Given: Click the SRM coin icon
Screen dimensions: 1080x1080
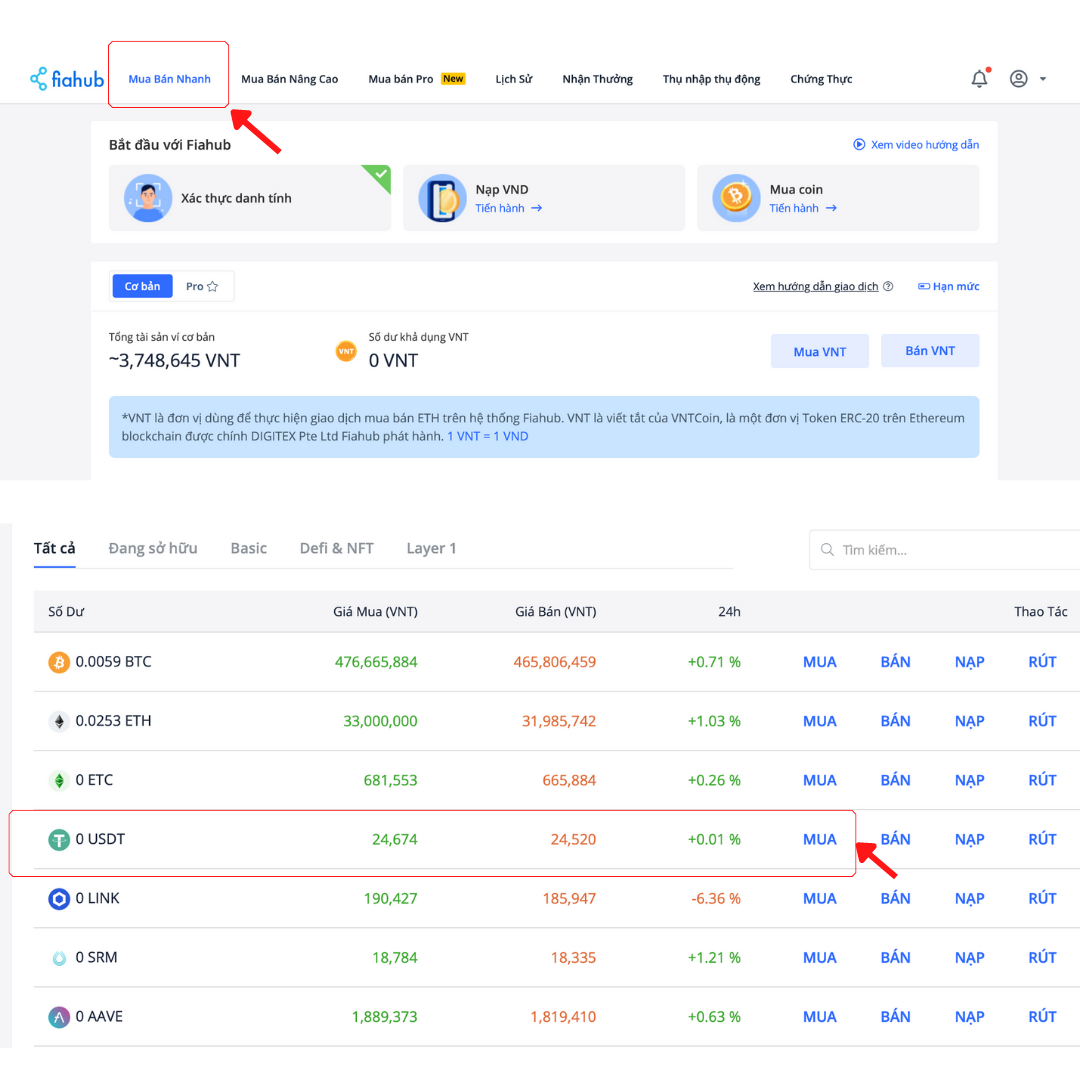Looking at the screenshot, I should click(x=59, y=958).
